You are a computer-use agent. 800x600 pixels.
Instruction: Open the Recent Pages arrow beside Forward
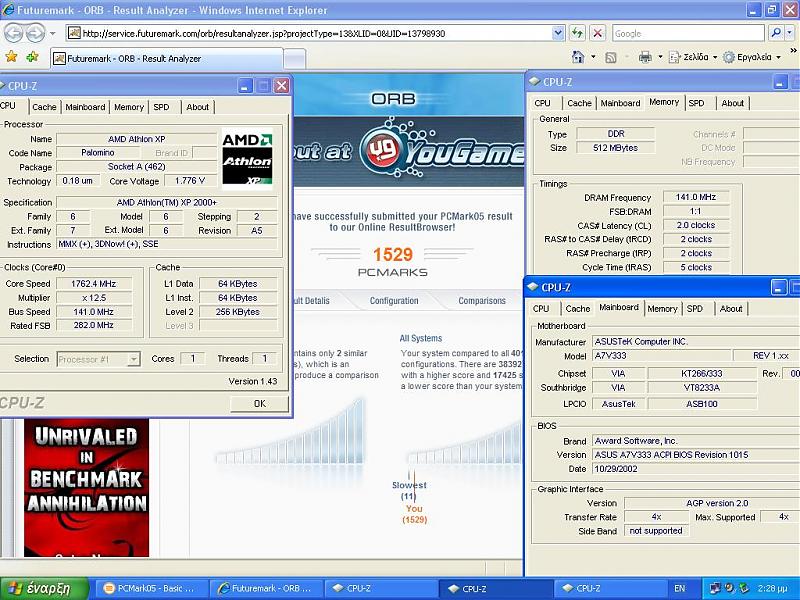tap(53, 34)
